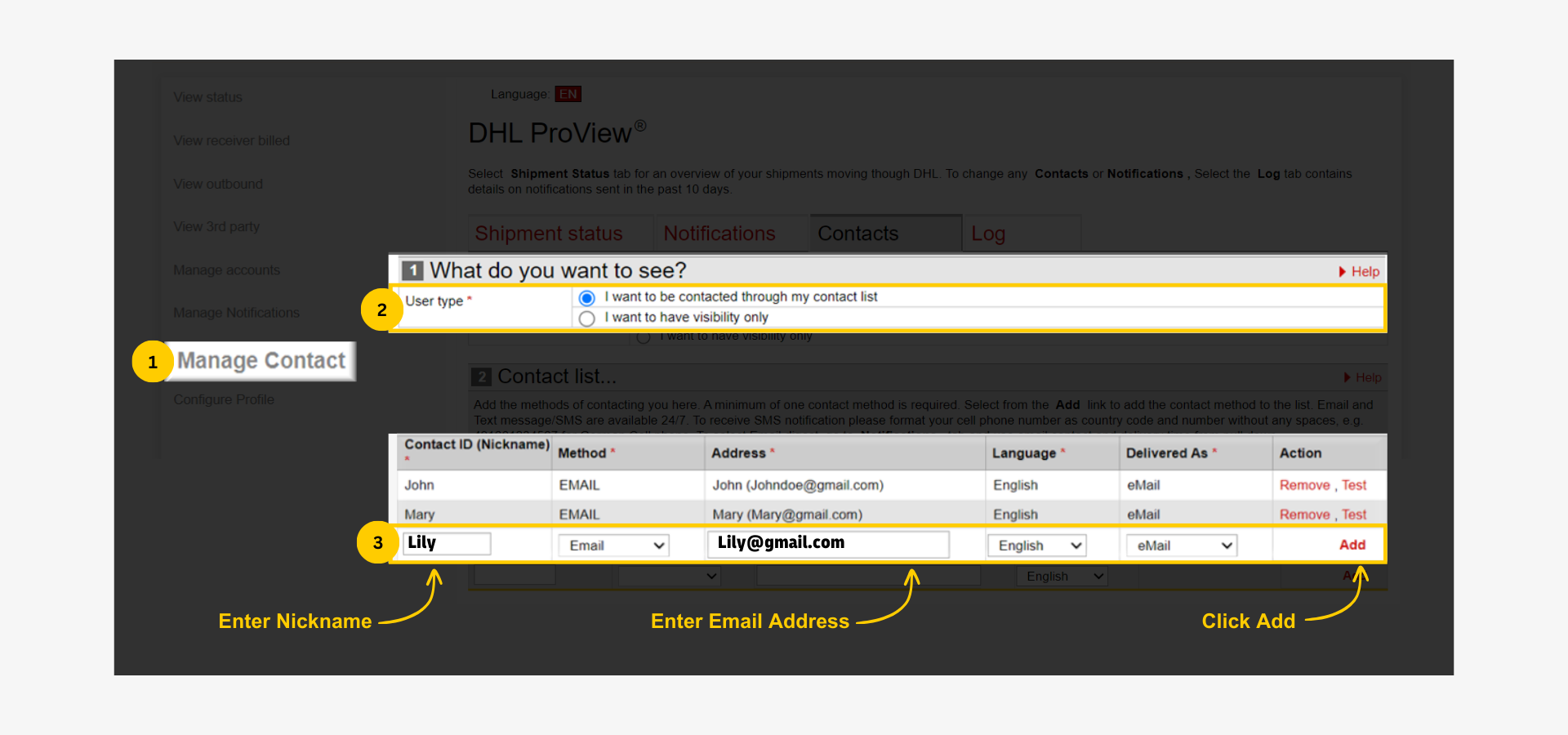The image size is (1568, 735).
Task: Open View receiver billed in sidebar
Action: coord(231,140)
